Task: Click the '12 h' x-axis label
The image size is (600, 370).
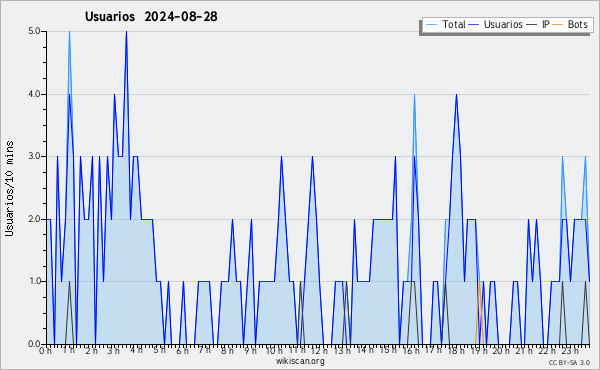Action: [320, 350]
